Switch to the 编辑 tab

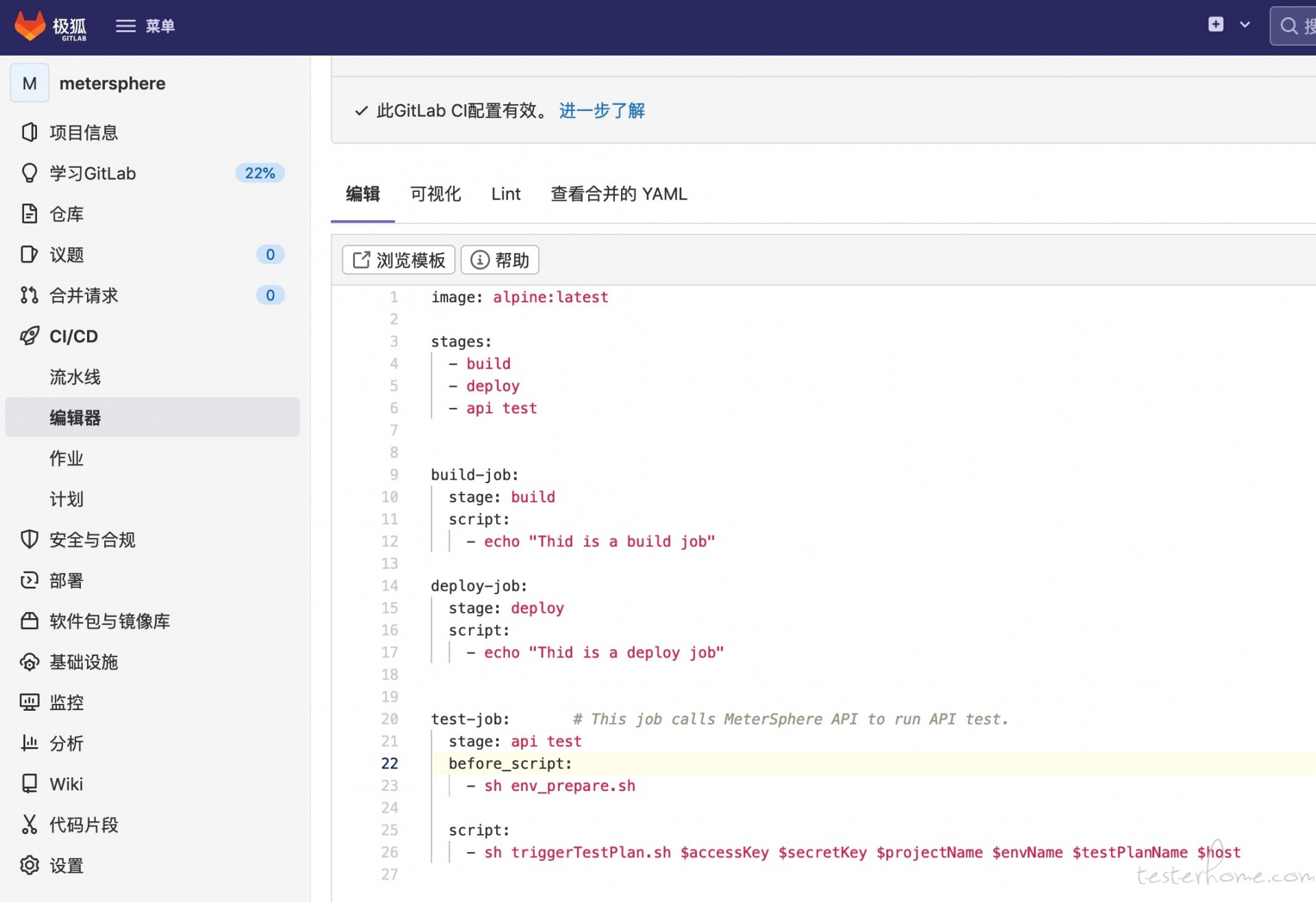(363, 194)
